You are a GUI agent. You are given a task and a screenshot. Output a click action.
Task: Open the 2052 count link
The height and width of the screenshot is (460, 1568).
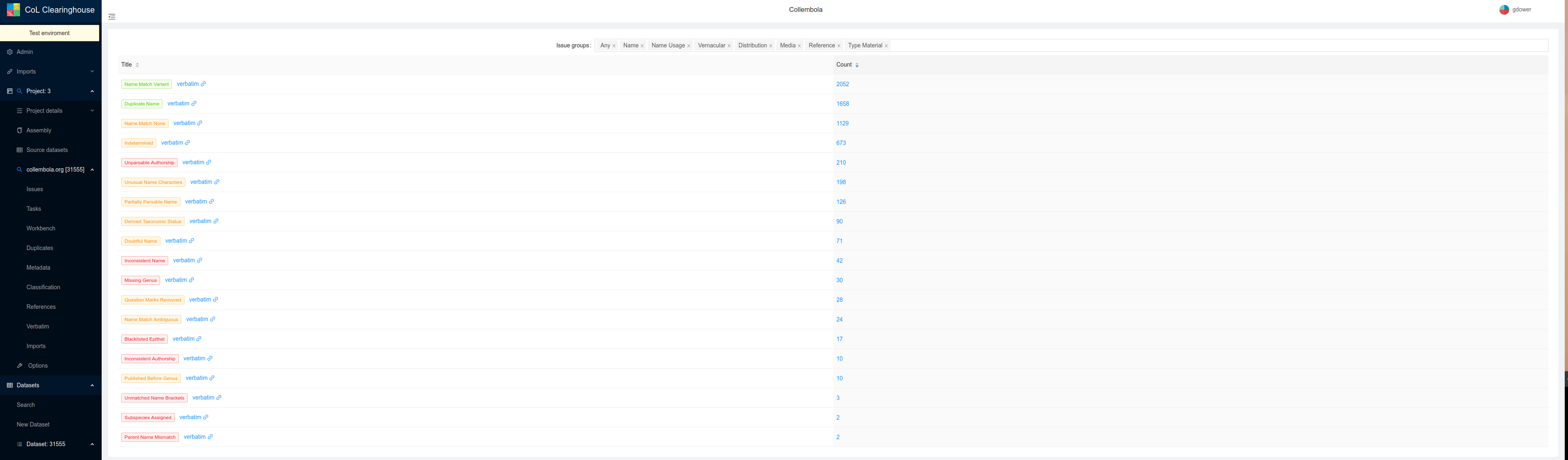click(x=843, y=84)
